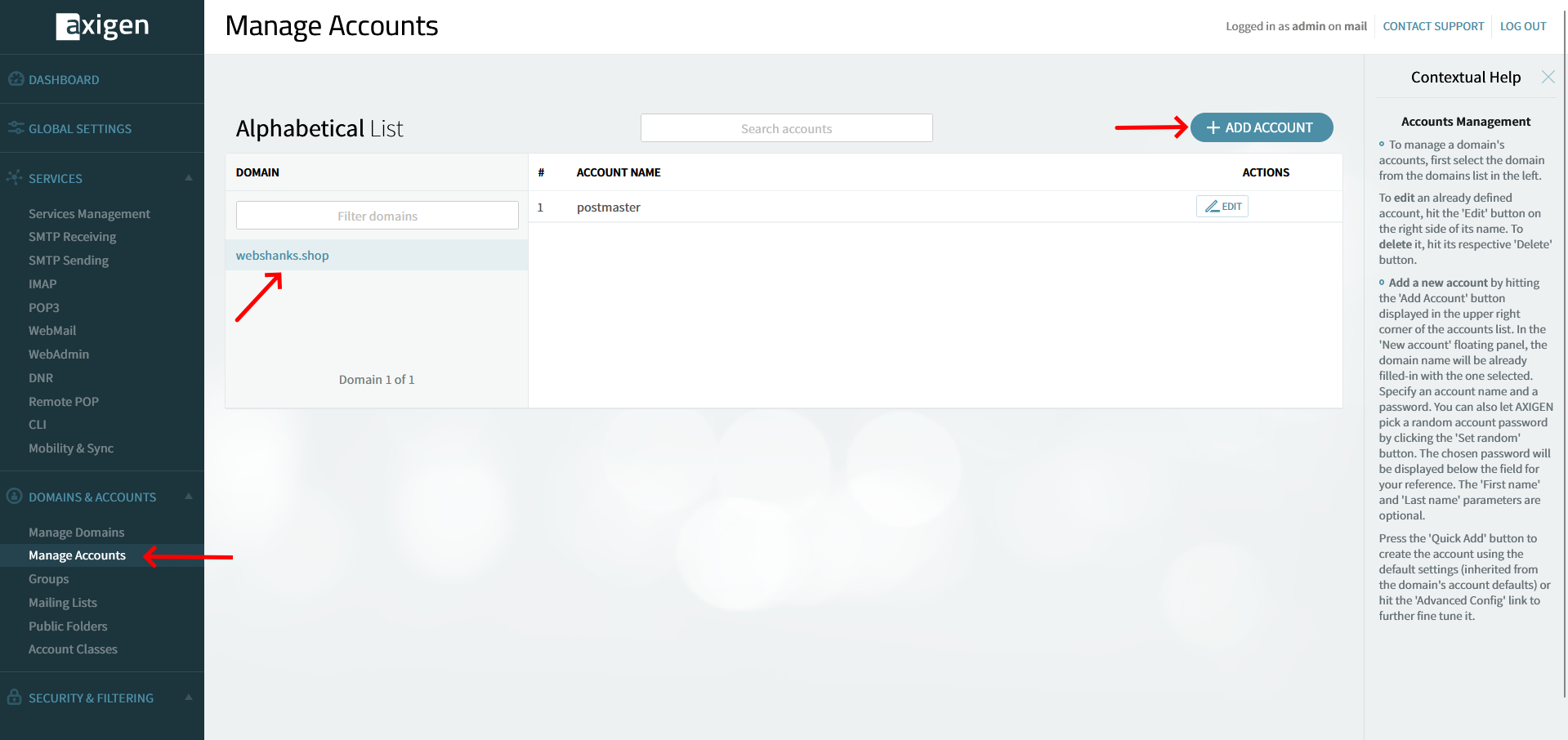Viewport: 1568px width, 740px height.
Task: Click the Services network icon
Action: point(15,177)
